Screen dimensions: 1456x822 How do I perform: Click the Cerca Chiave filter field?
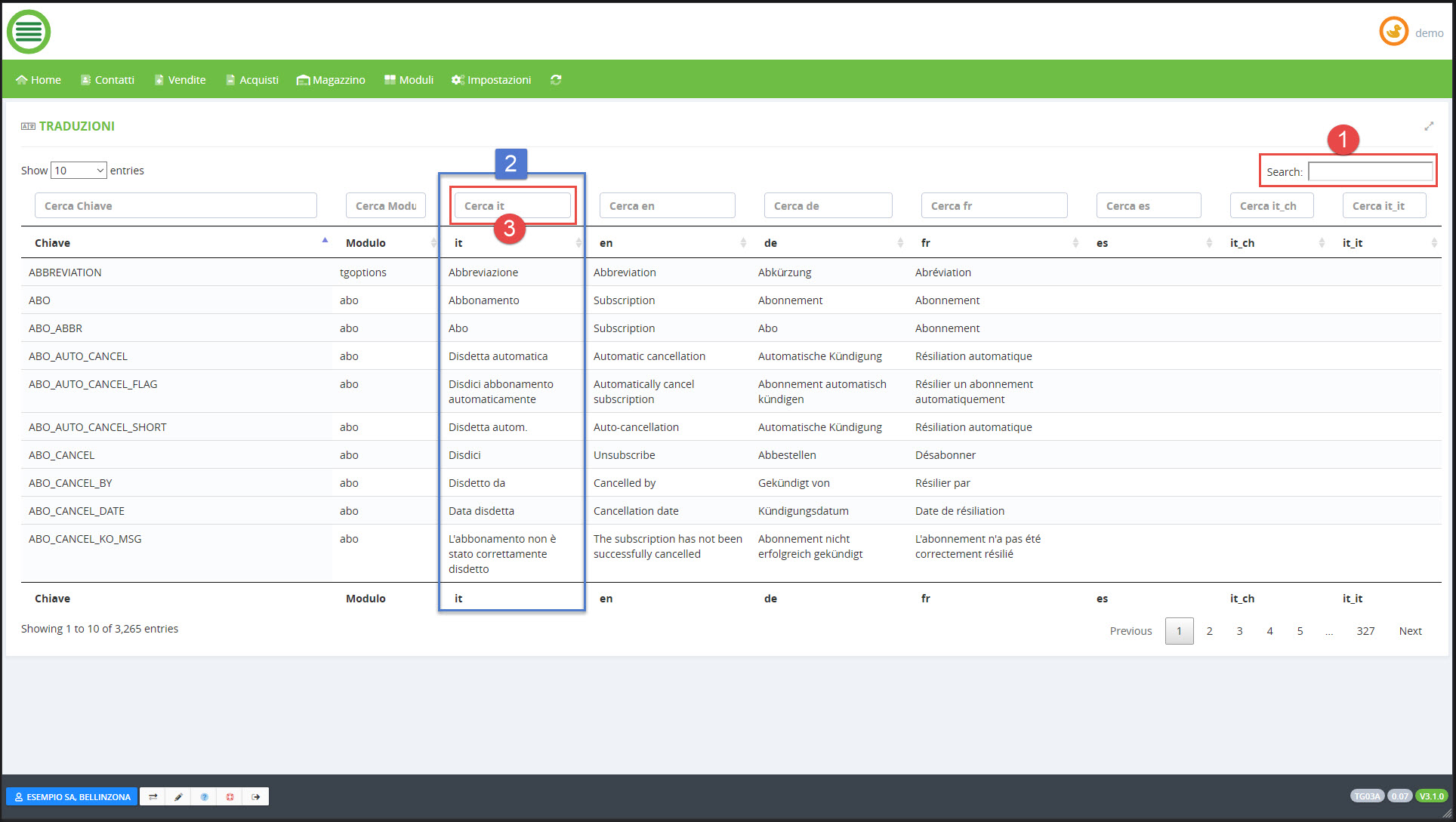[175, 205]
